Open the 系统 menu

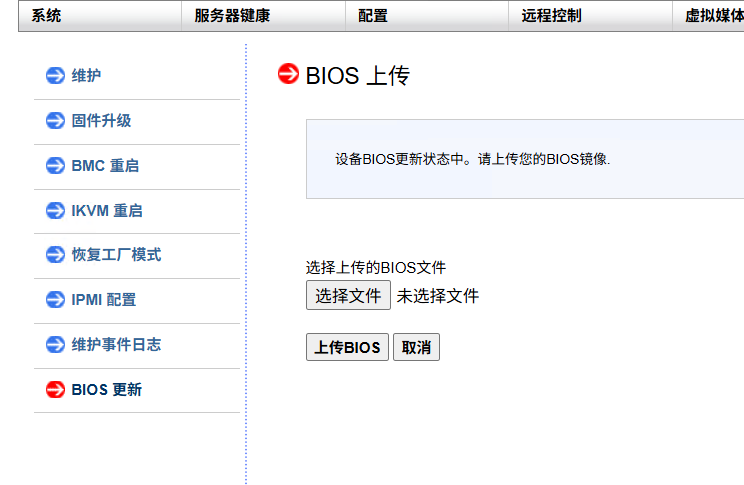(x=46, y=16)
